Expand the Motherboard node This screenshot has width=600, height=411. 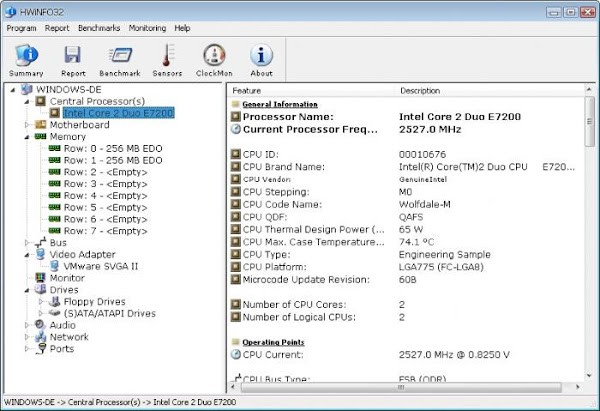(27, 125)
